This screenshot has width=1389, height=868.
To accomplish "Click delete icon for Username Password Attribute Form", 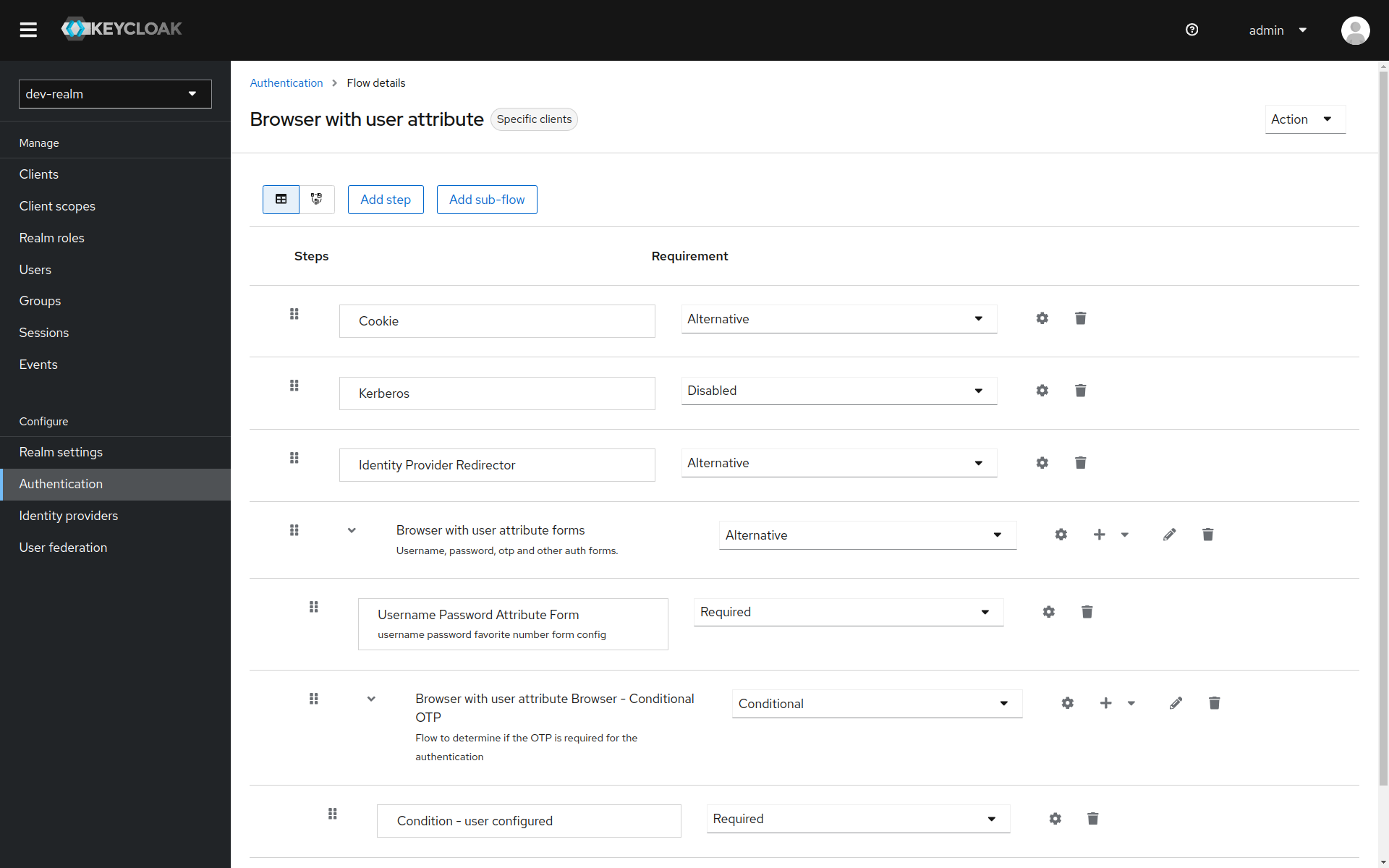I will click(1086, 611).
